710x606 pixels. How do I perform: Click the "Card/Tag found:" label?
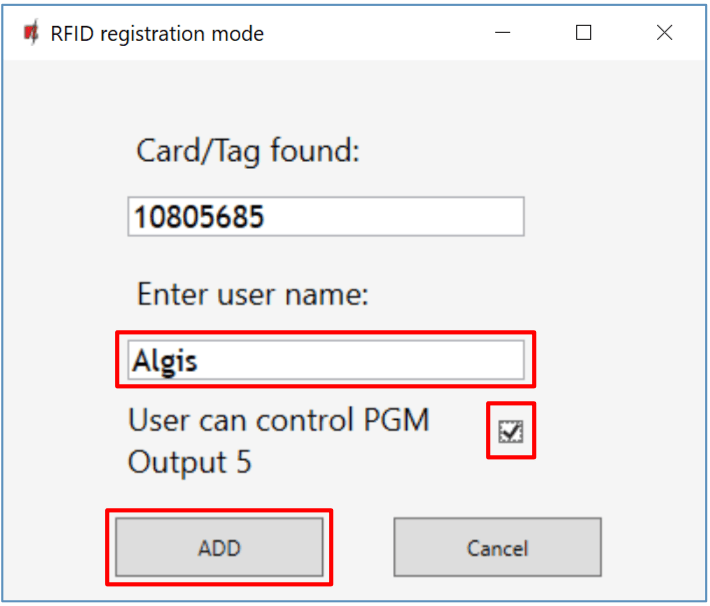(247, 152)
